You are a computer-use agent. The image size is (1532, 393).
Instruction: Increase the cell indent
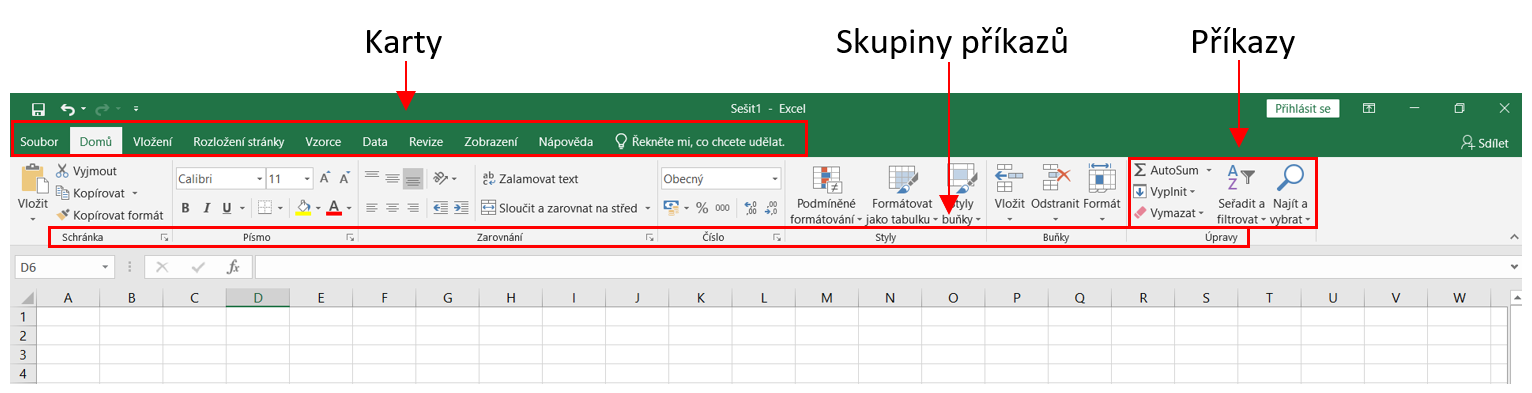461,208
